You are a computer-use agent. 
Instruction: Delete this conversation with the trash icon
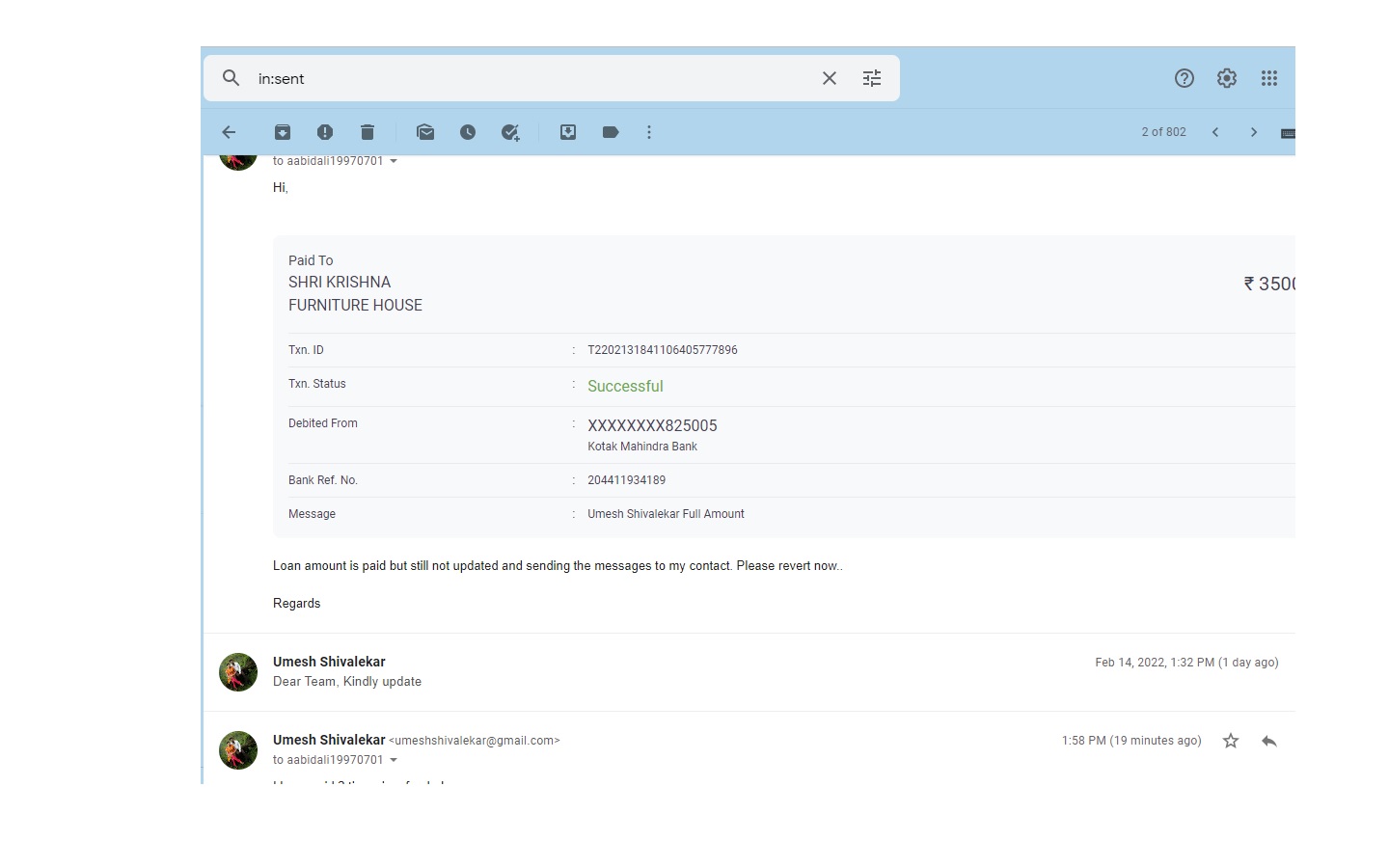coord(368,132)
